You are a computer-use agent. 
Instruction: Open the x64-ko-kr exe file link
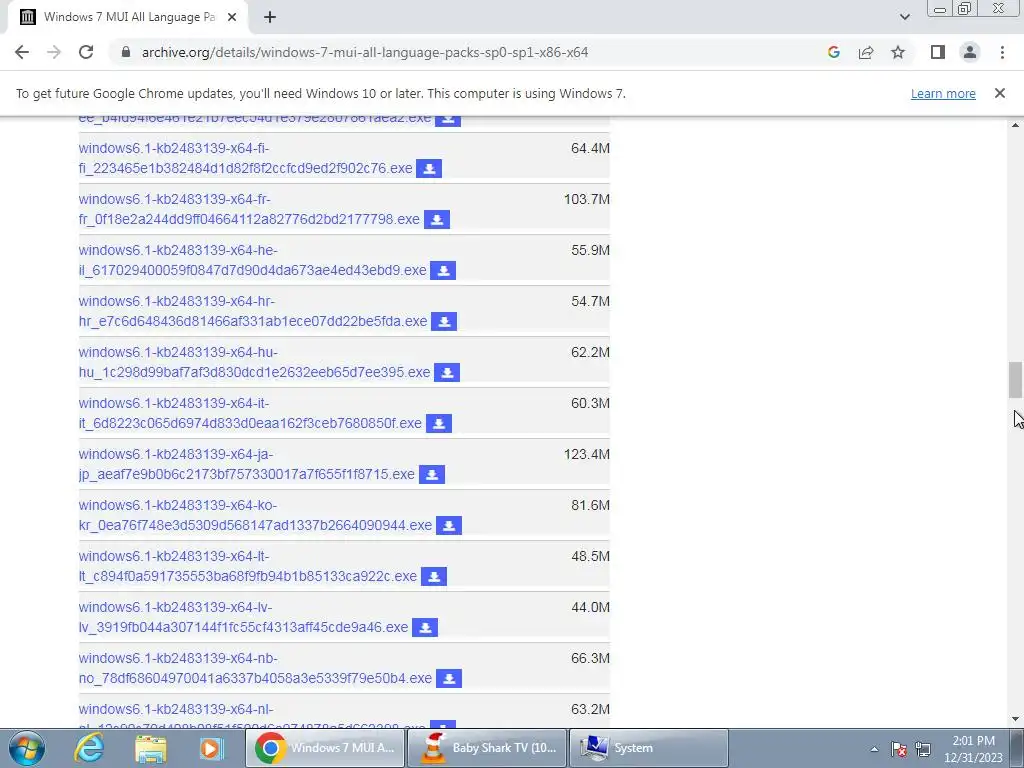pos(255,515)
